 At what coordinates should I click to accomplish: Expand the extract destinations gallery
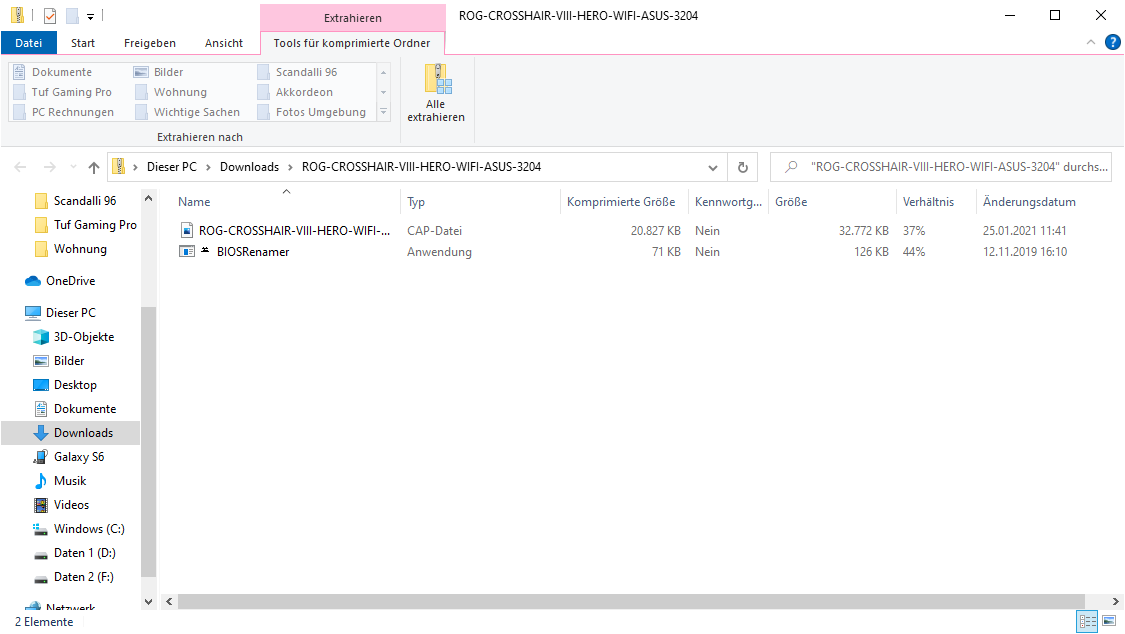[x=384, y=112]
